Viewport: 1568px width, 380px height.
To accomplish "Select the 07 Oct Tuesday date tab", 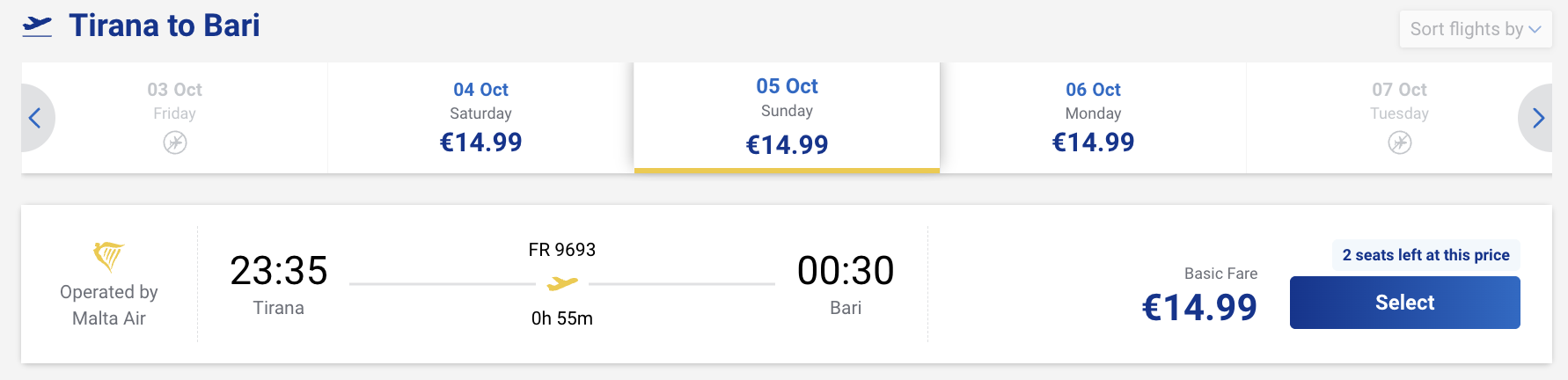I will tap(1399, 118).
